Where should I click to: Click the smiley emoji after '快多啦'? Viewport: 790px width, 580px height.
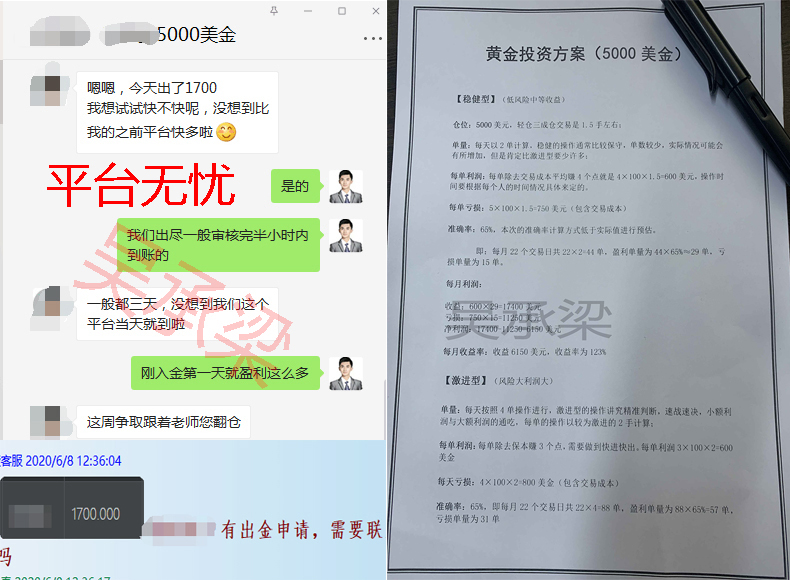pyautogui.click(x=226, y=133)
